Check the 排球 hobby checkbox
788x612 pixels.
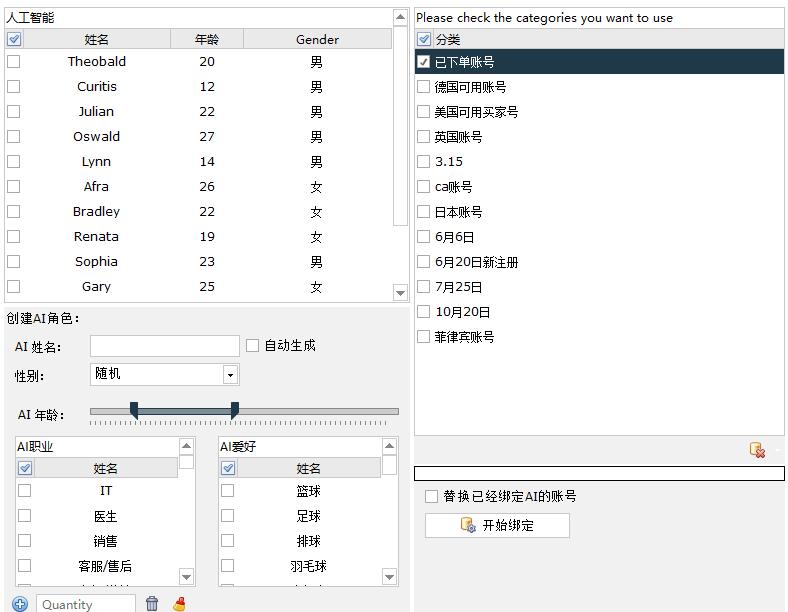click(228, 541)
